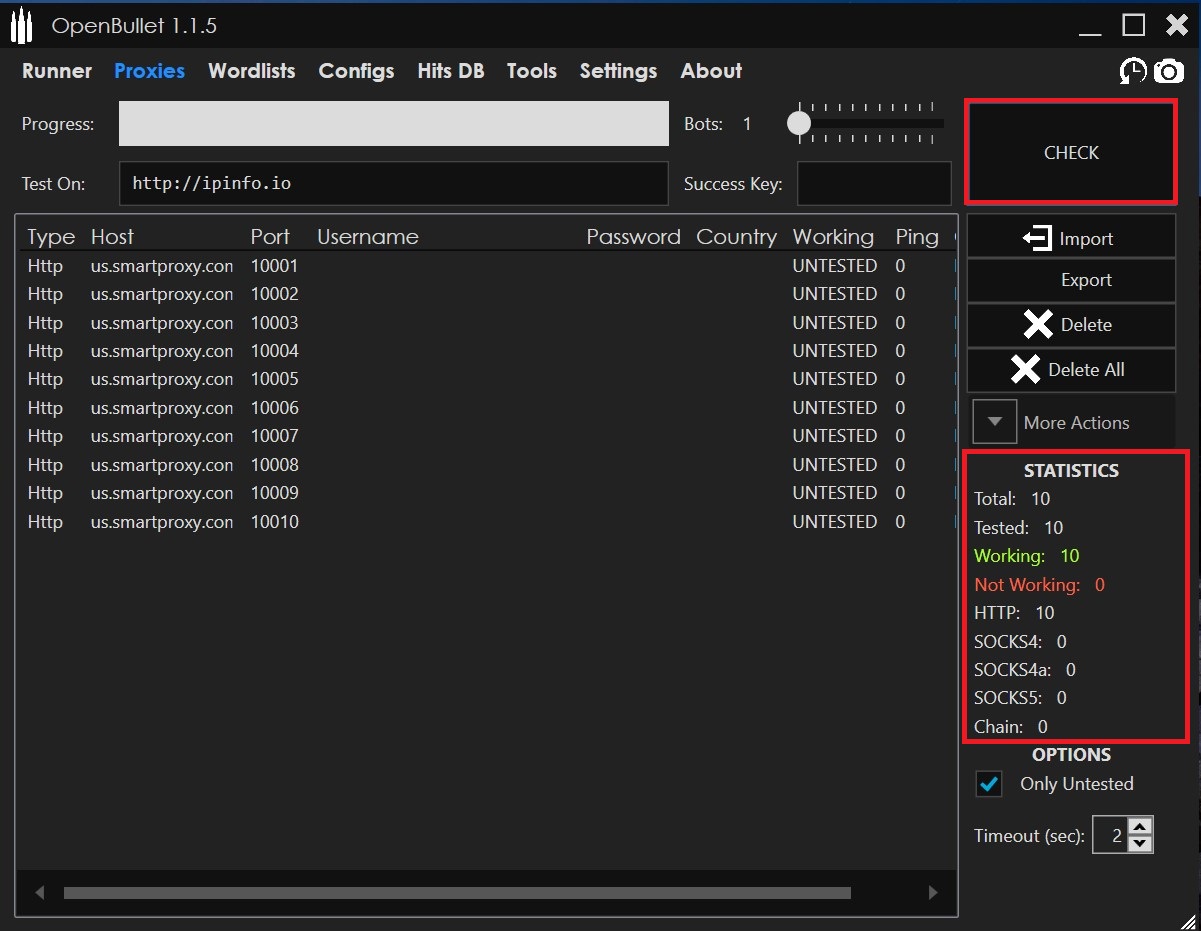Select the proxy row with port 10005
The image size is (1201, 931).
coord(486,379)
